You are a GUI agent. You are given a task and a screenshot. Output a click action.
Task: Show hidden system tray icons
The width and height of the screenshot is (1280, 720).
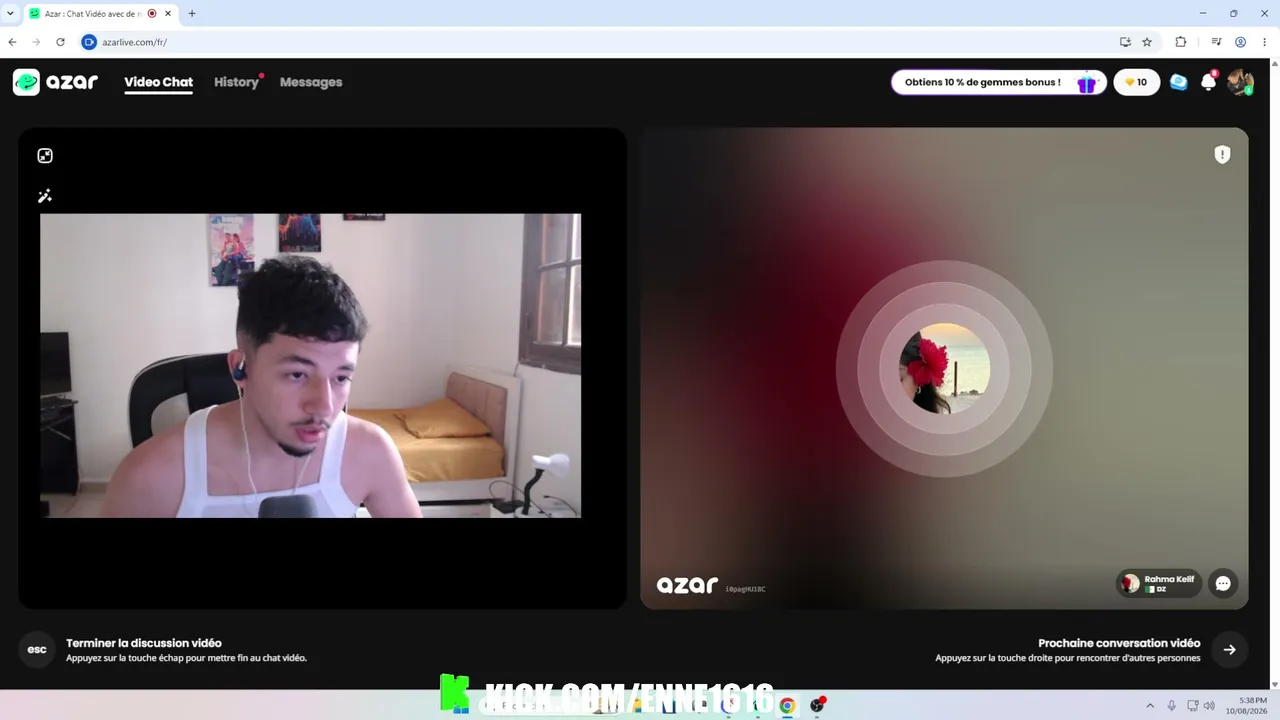click(x=1150, y=706)
